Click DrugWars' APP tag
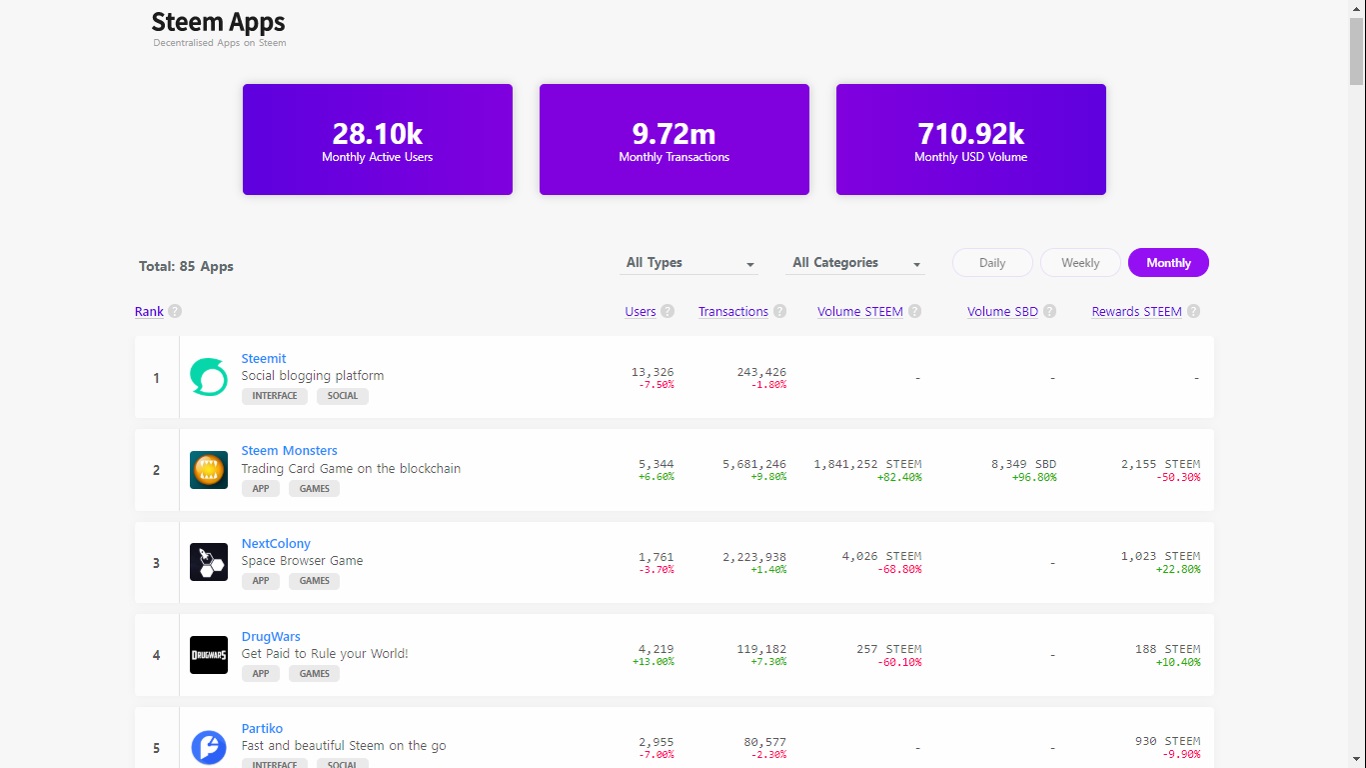Image resolution: width=1366 pixels, height=768 pixels. click(261, 674)
